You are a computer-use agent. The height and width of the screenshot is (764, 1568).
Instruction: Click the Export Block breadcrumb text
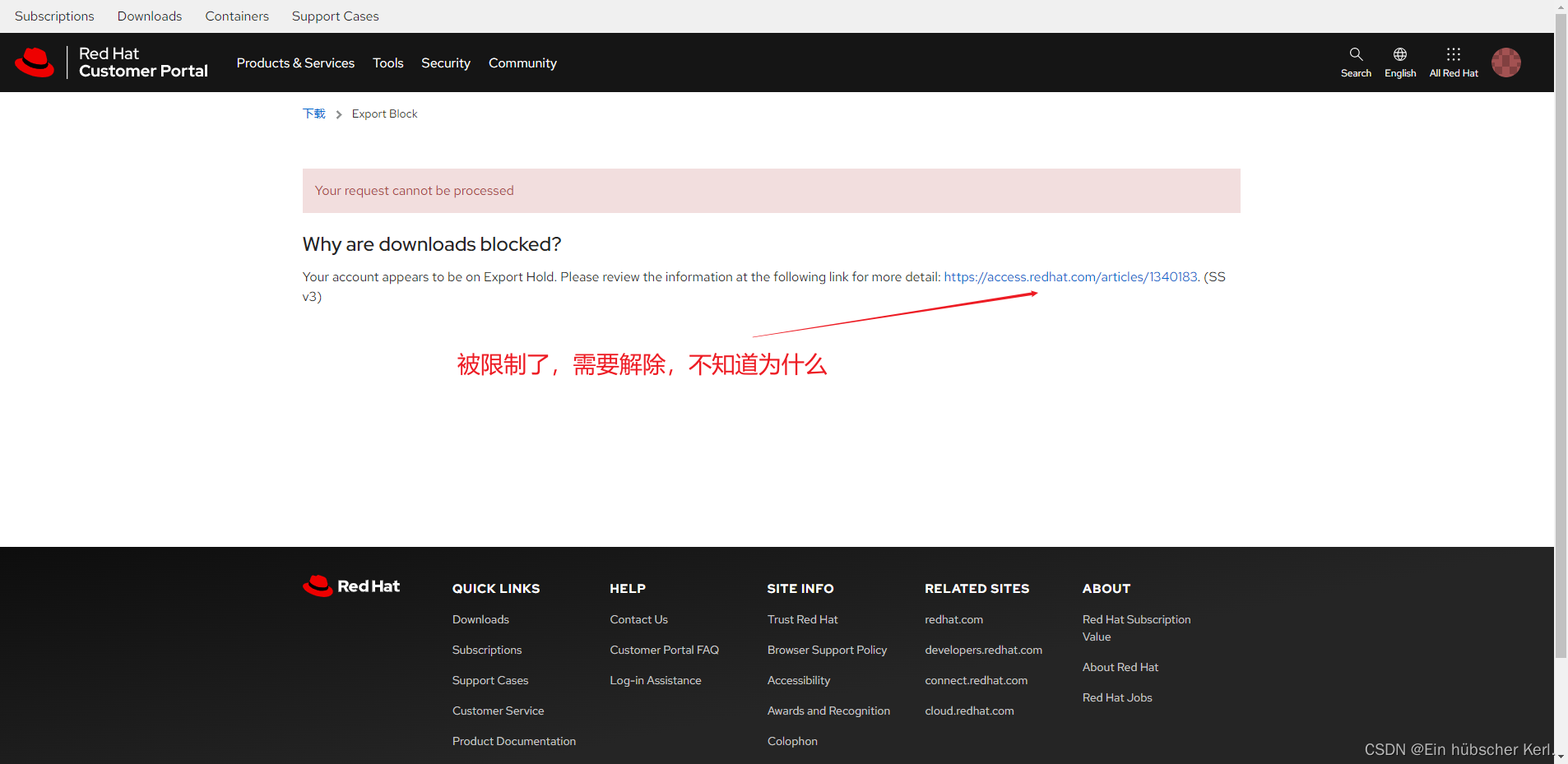coord(384,113)
